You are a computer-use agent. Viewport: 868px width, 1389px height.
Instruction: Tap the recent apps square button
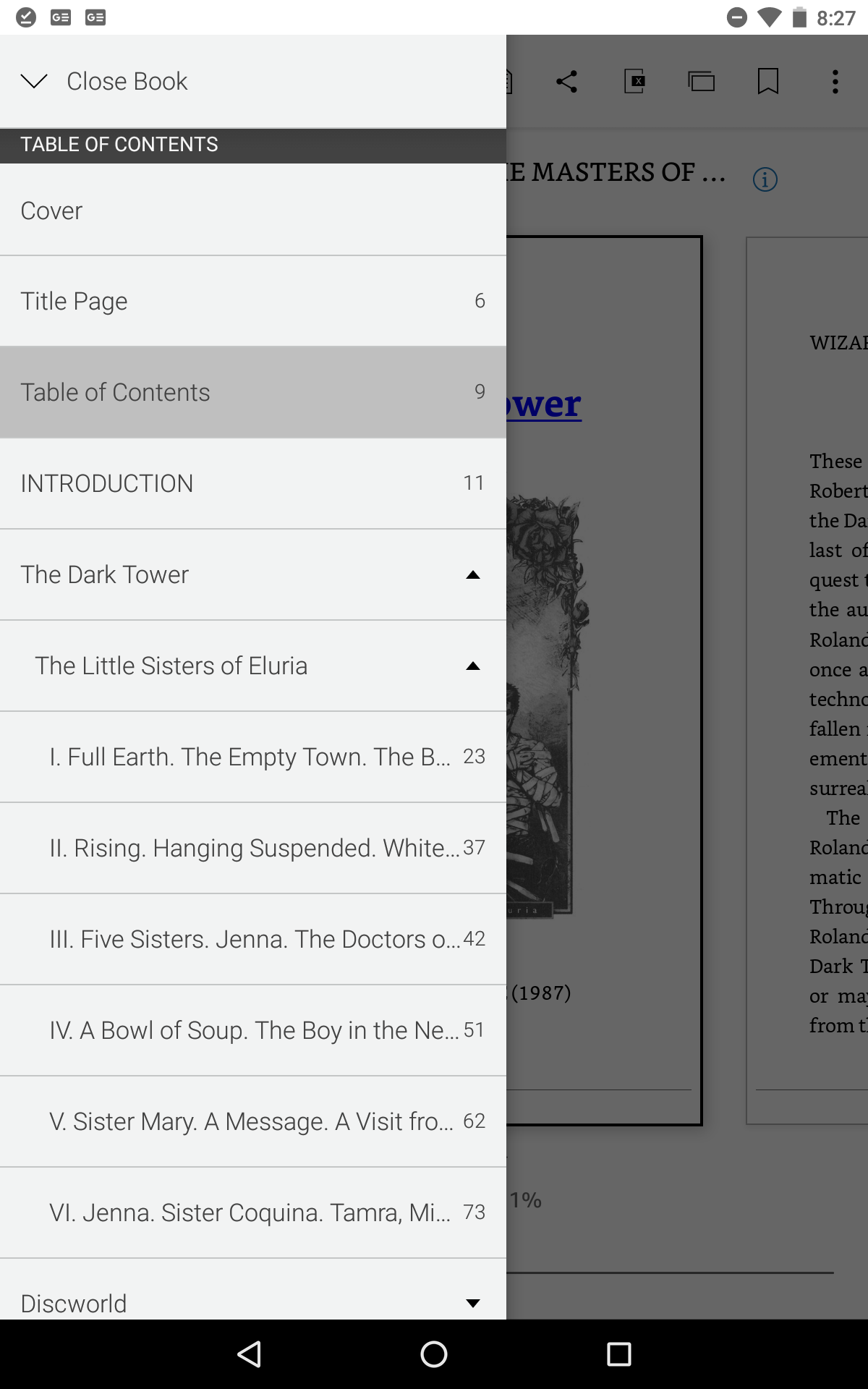618,1354
